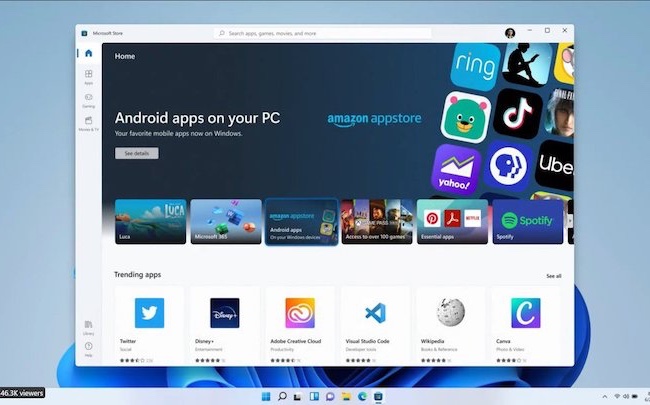Open the Twitter app card

[149, 325]
